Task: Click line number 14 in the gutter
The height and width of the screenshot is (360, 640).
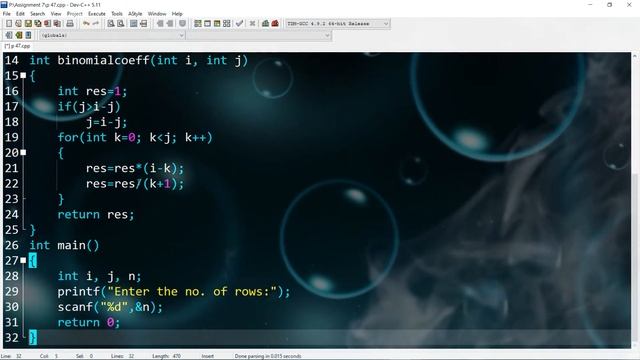Action: pos(11,60)
